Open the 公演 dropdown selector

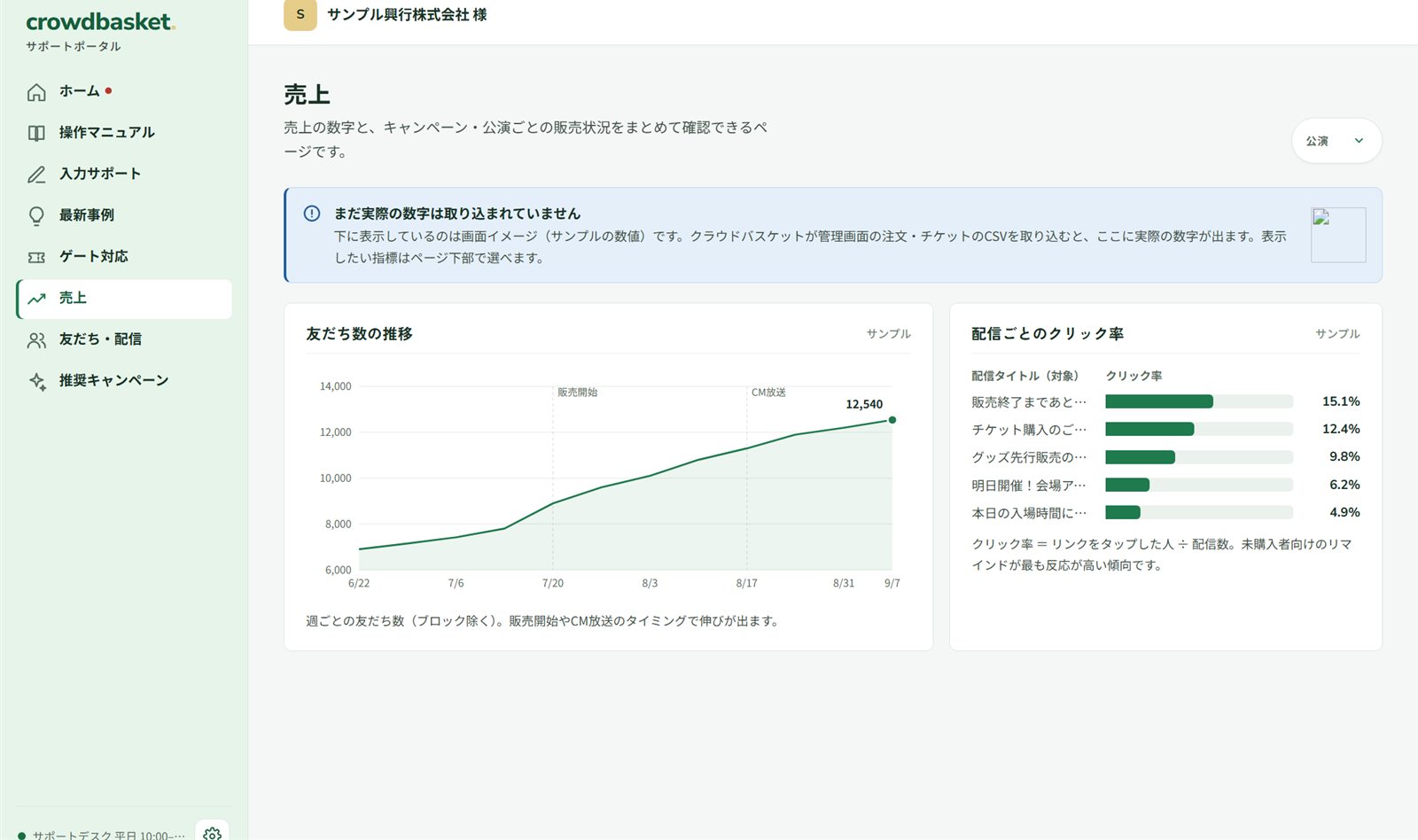1336,141
